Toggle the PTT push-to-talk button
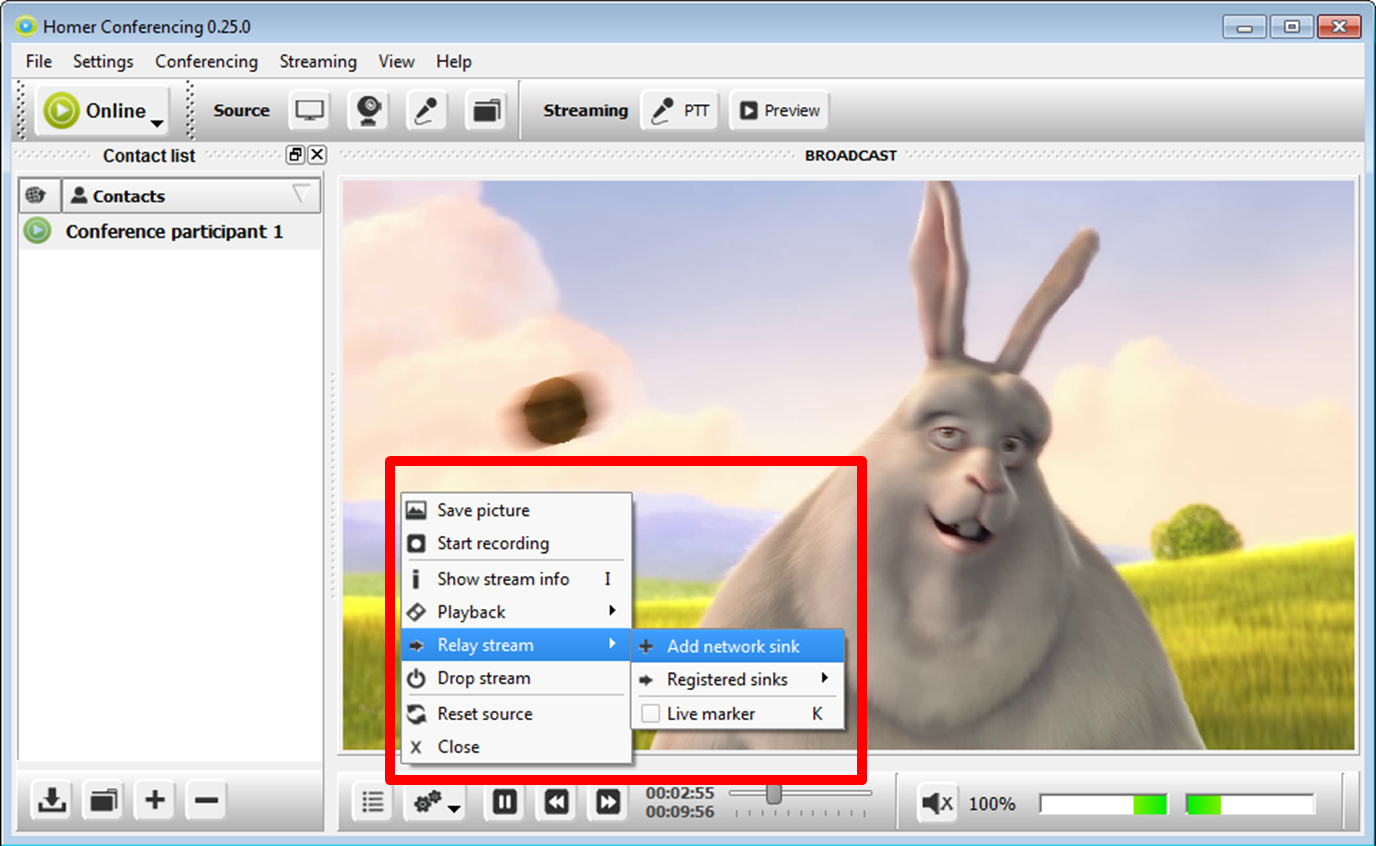Image resolution: width=1376 pixels, height=846 pixels. (680, 111)
